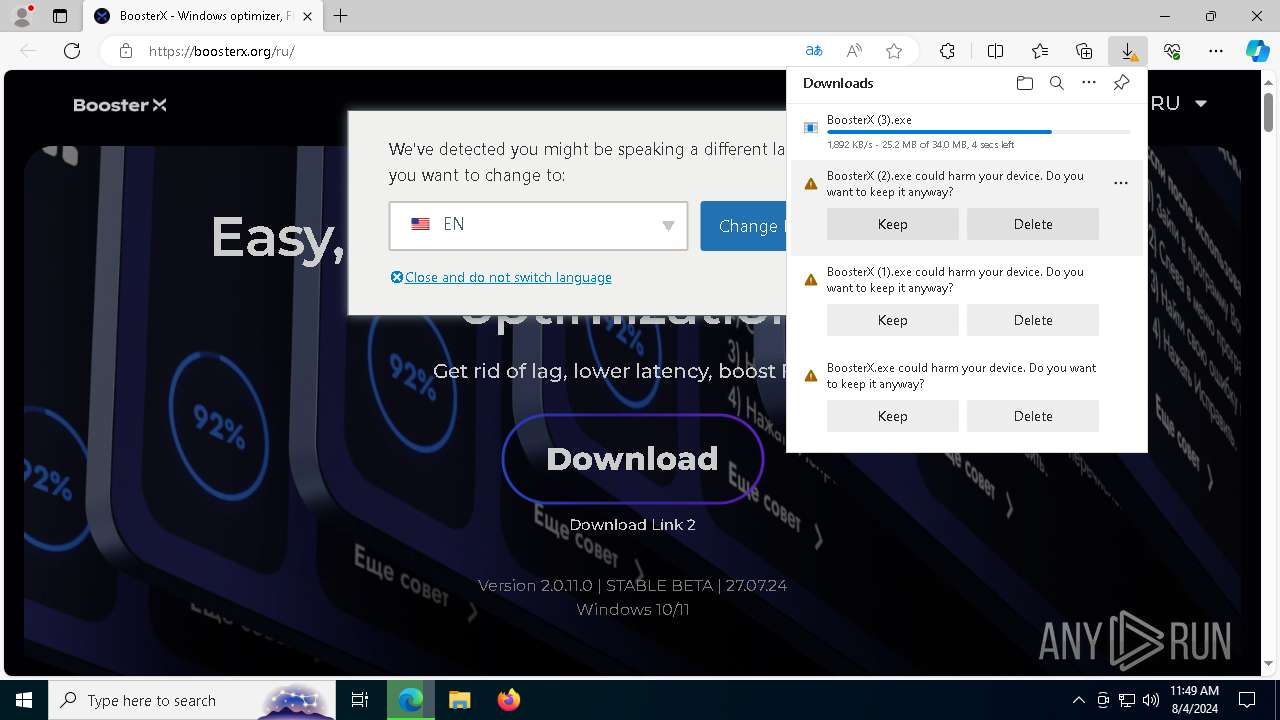Search downloads with magnifier icon
This screenshot has height=720, width=1280.
1056,83
